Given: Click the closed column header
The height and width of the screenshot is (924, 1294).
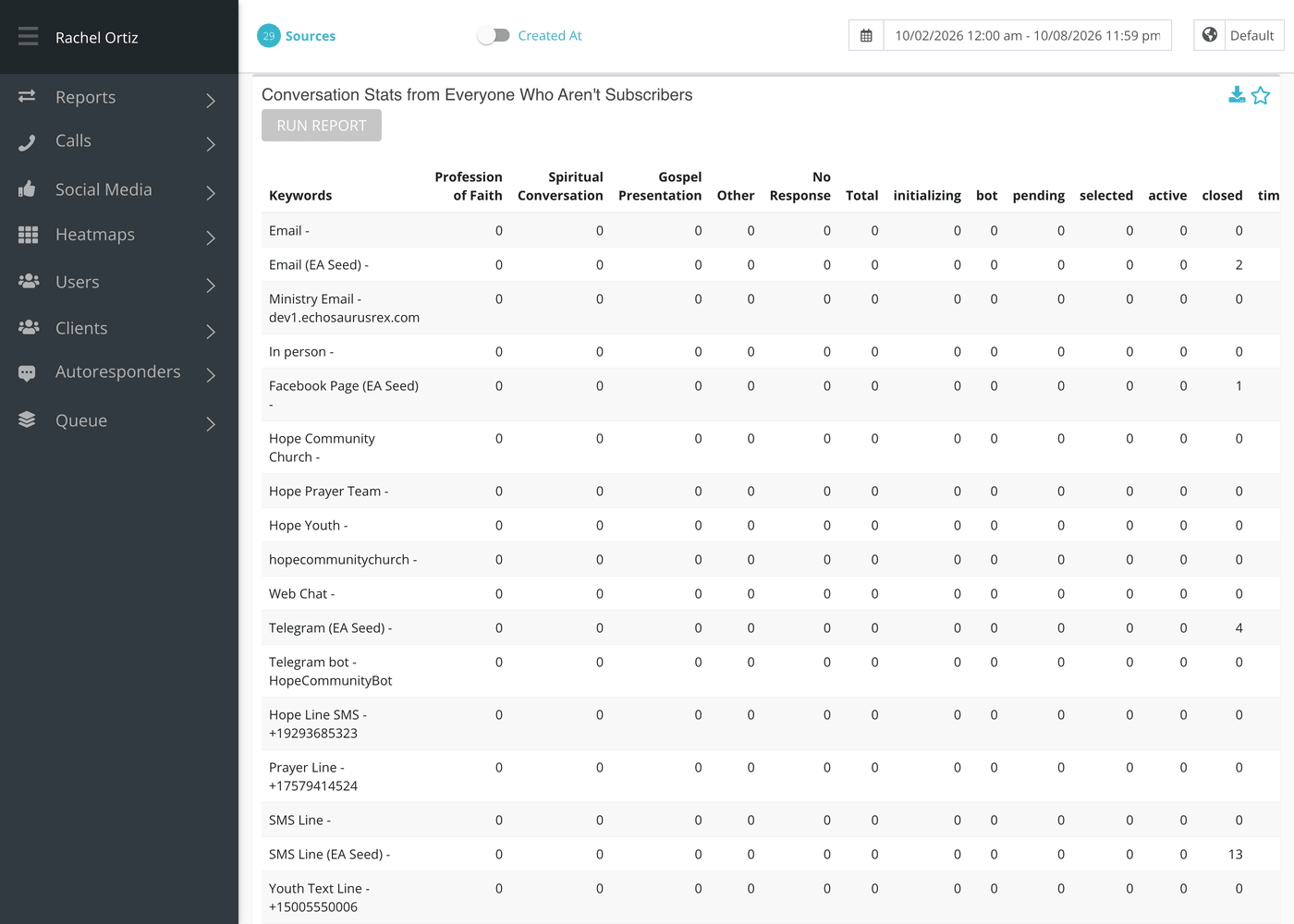Looking at the screenshot, I should click(1222, 195).
